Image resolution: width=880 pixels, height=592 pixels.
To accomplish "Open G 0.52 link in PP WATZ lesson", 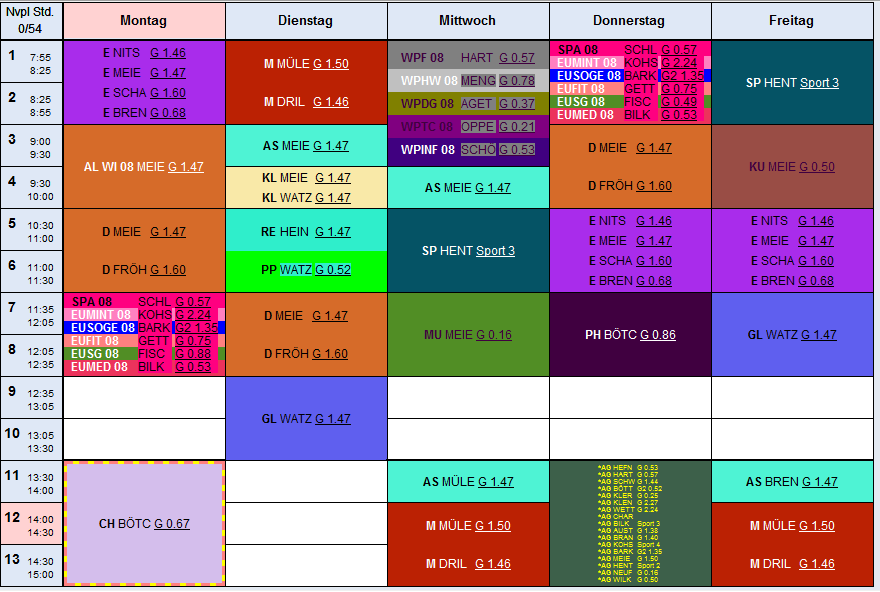I will click(332, 270).
